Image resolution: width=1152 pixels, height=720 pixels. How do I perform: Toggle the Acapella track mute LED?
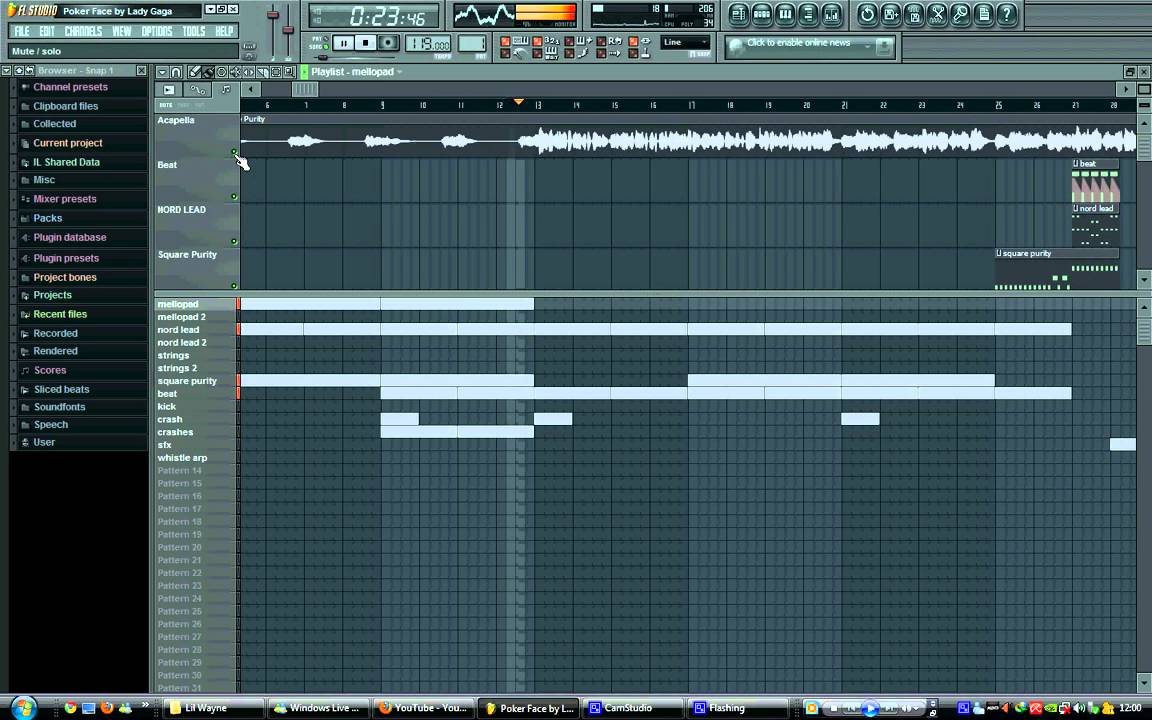234,152
